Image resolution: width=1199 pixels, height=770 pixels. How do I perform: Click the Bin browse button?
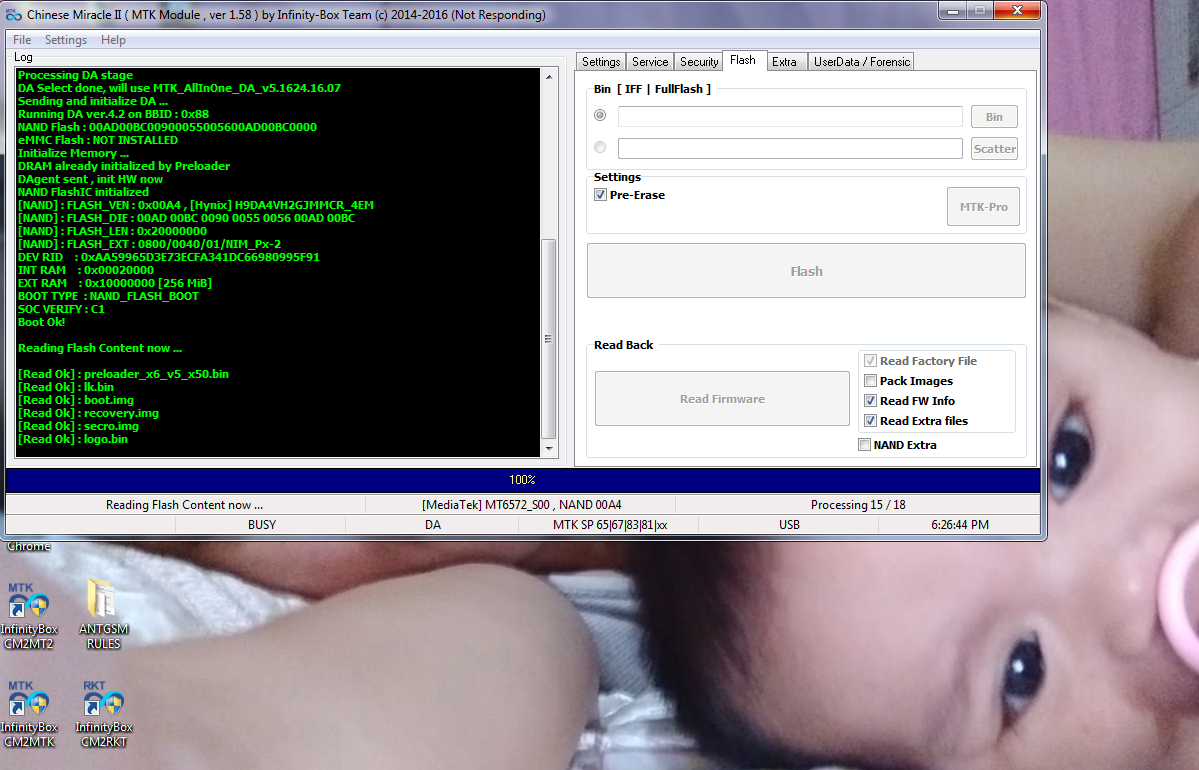[x=994, y=117]
